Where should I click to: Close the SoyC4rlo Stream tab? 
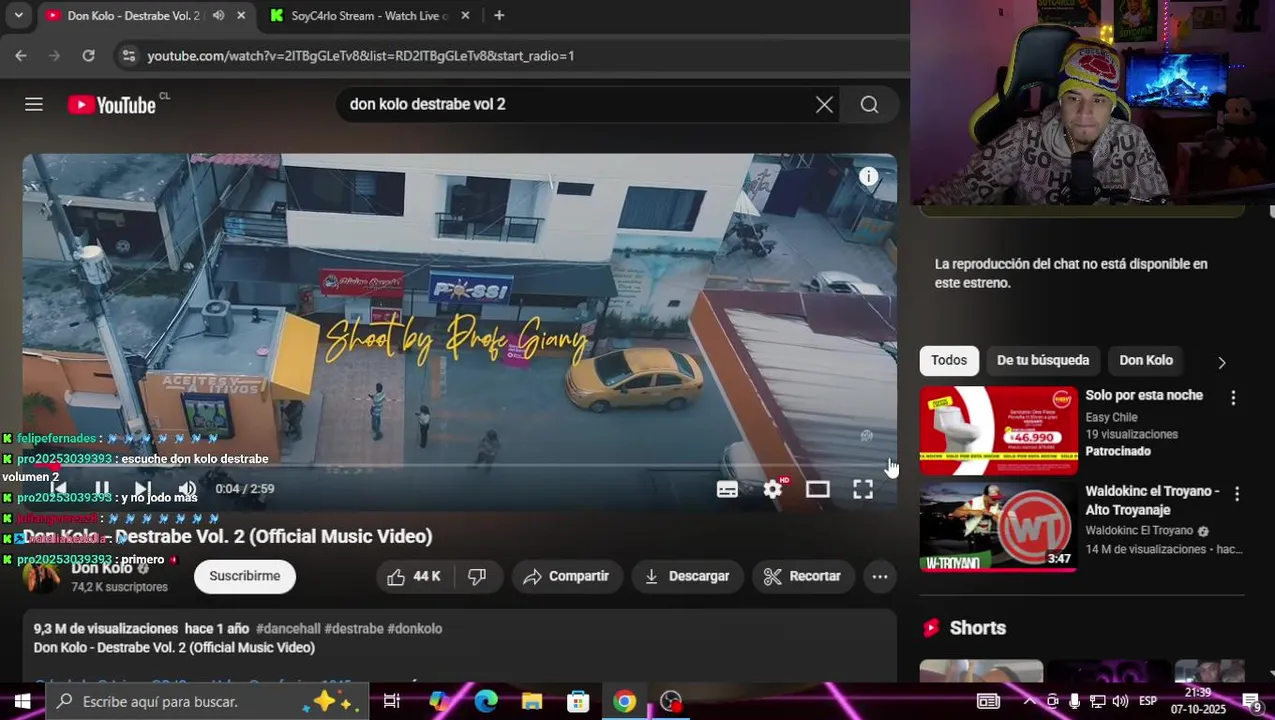click(467, 16)
